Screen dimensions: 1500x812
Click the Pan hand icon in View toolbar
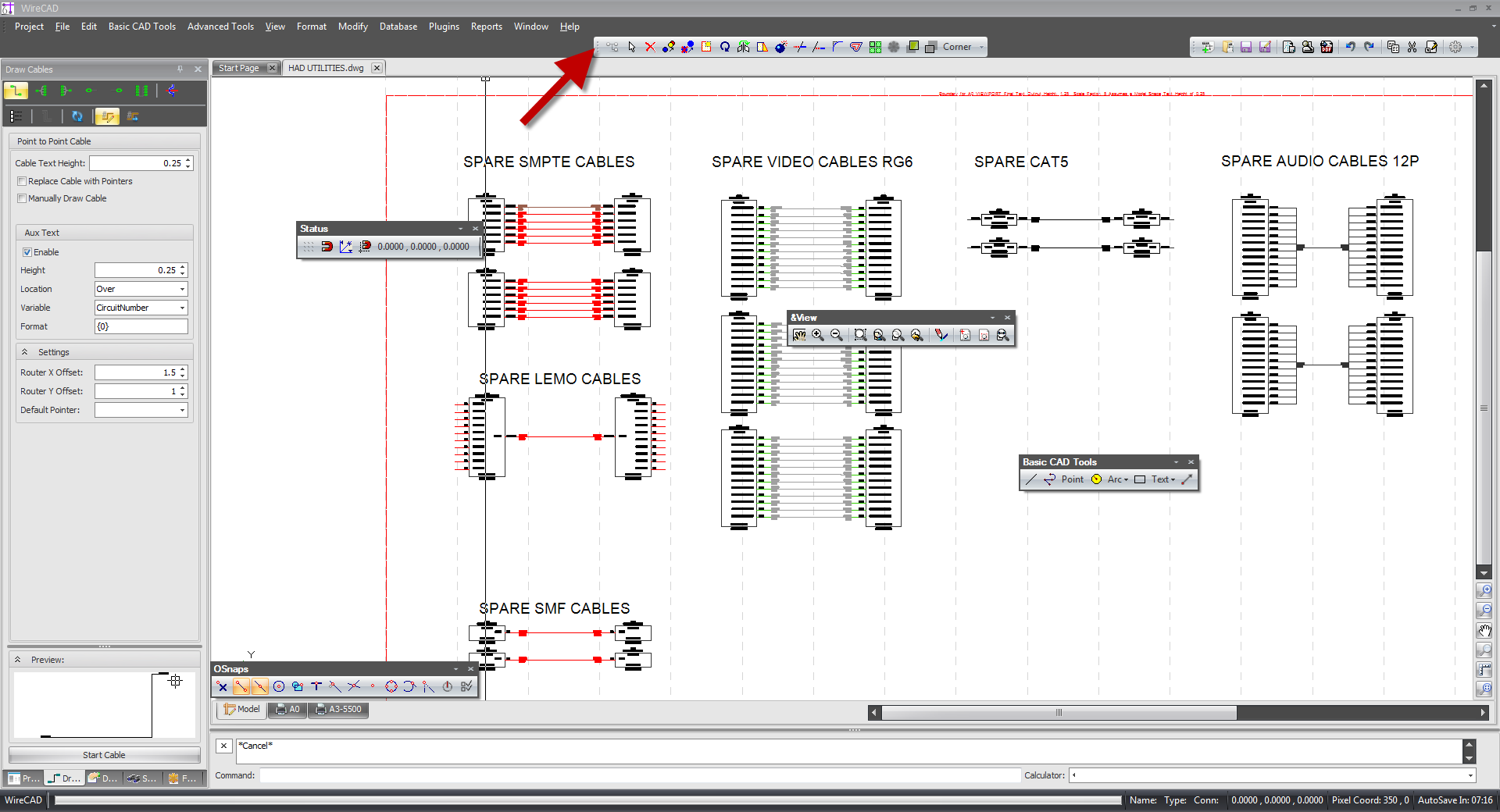(799, 335)
